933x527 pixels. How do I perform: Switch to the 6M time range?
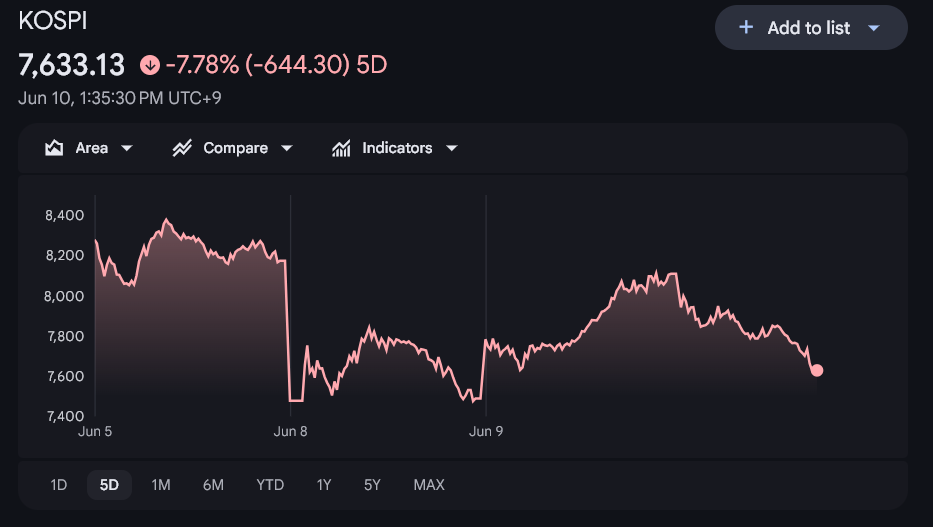[213, 485]
